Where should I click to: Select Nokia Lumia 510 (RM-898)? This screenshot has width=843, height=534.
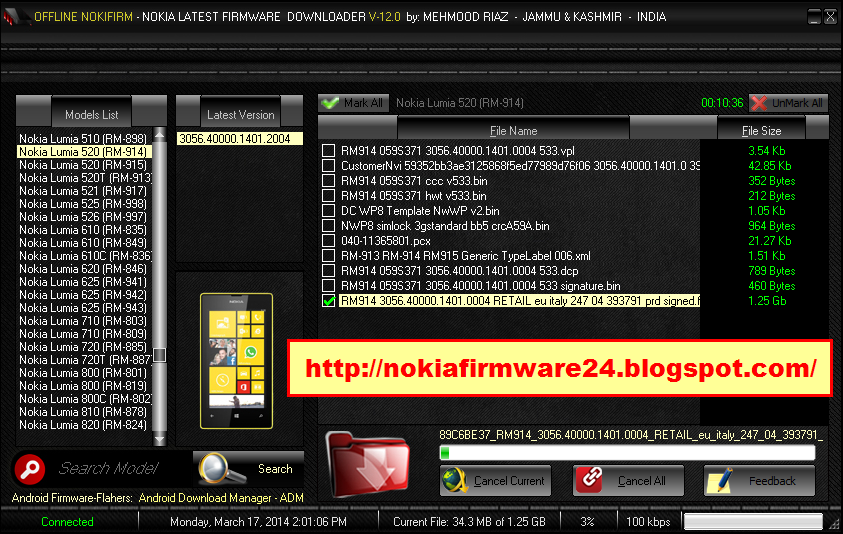pos(83,139)
